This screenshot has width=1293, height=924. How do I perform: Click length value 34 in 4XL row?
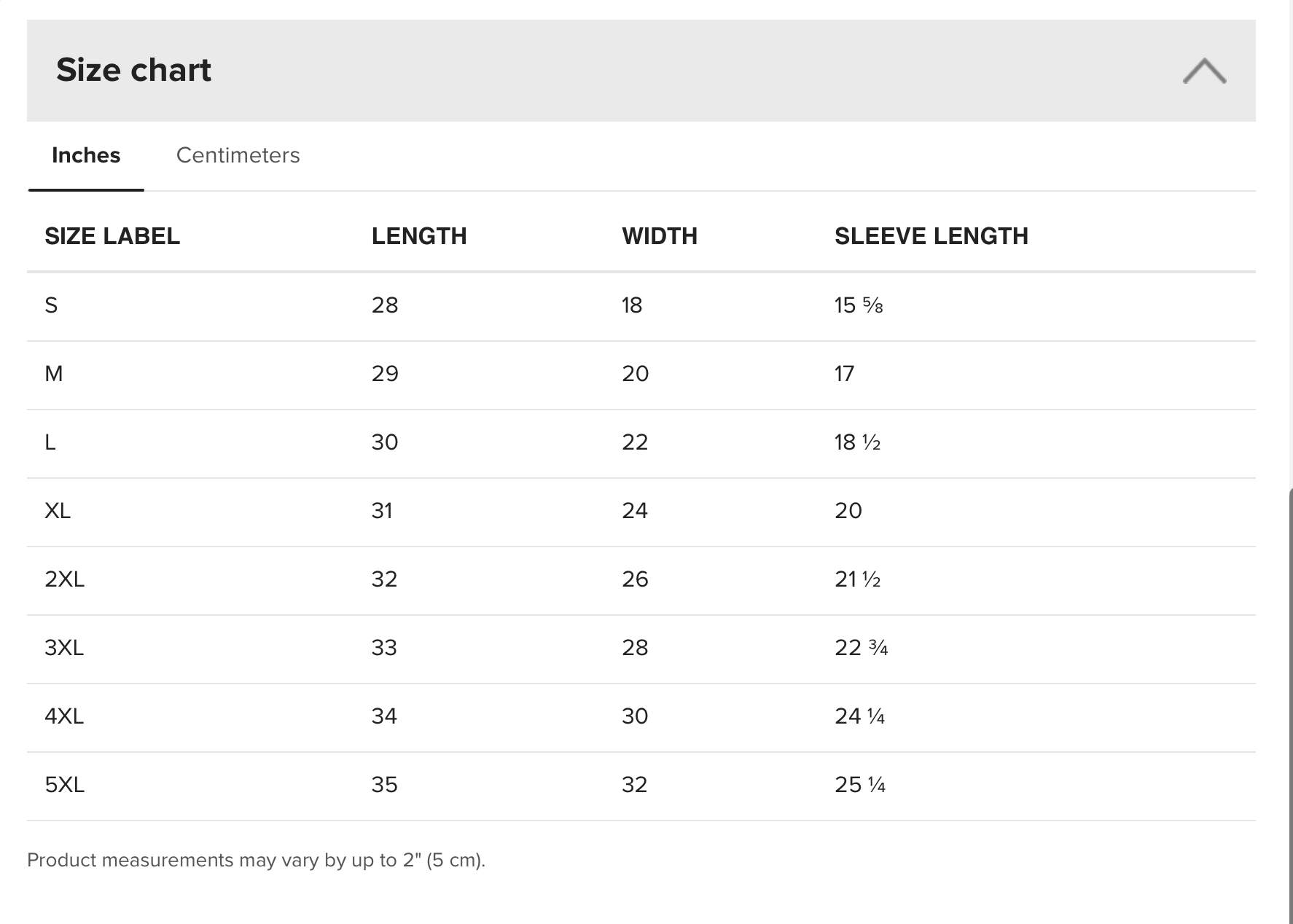point(384,716)
